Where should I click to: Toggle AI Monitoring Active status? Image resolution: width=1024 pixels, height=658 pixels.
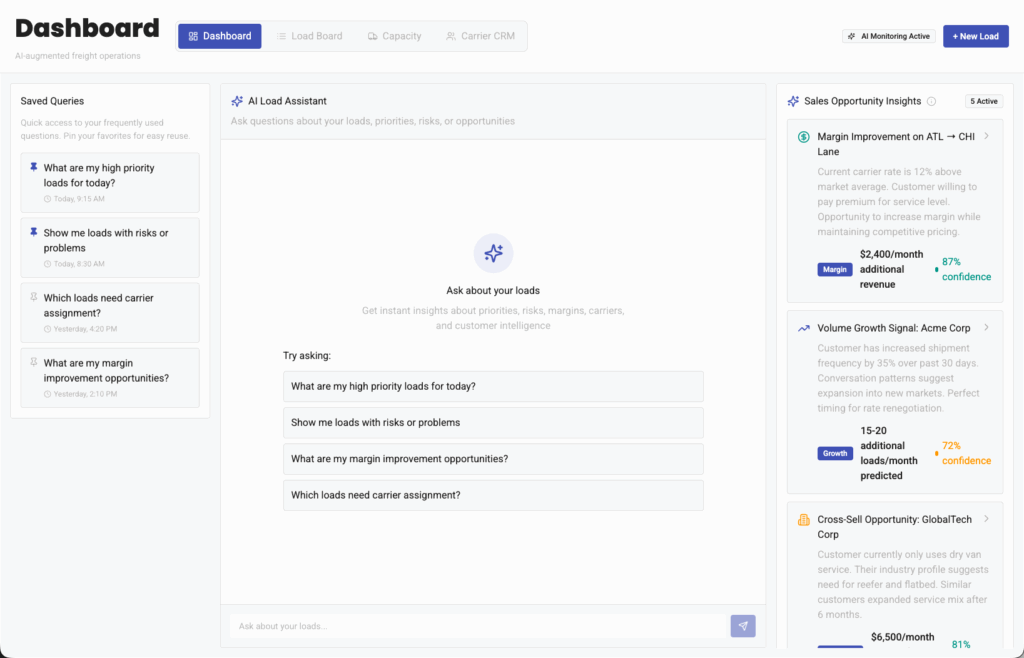click(888, 35)
